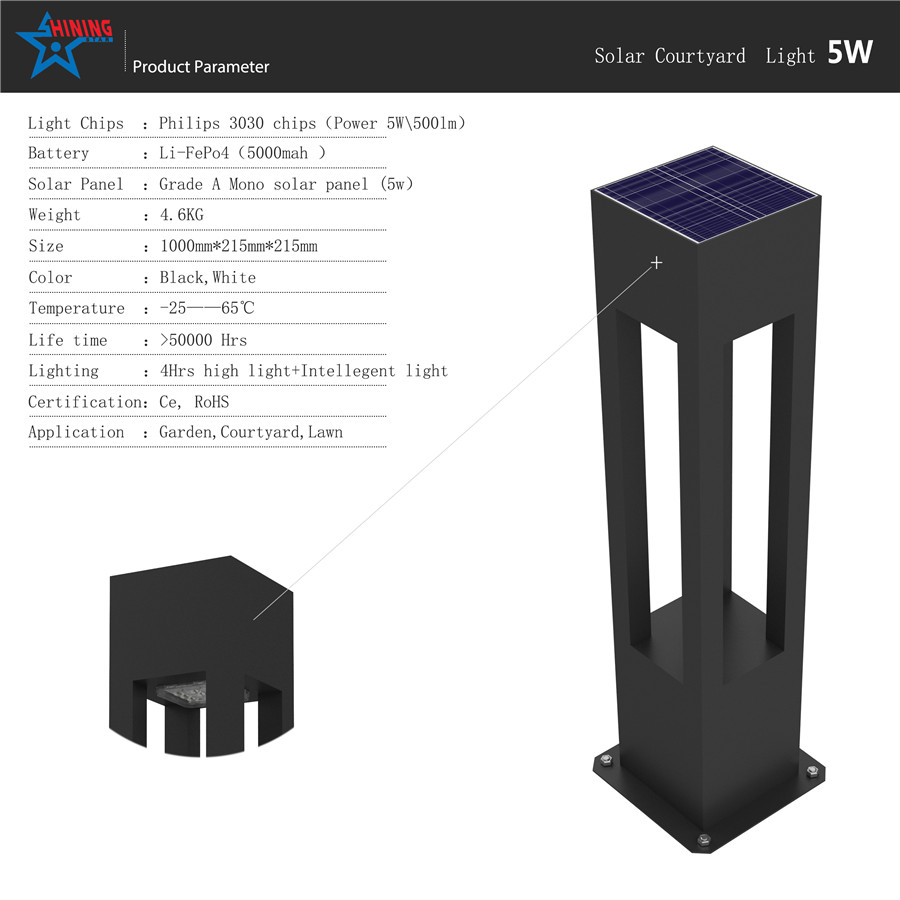Click the "Philips 3030 chips (Power 5W\500lm)" value
900x900 pixels.
point(312,123)
